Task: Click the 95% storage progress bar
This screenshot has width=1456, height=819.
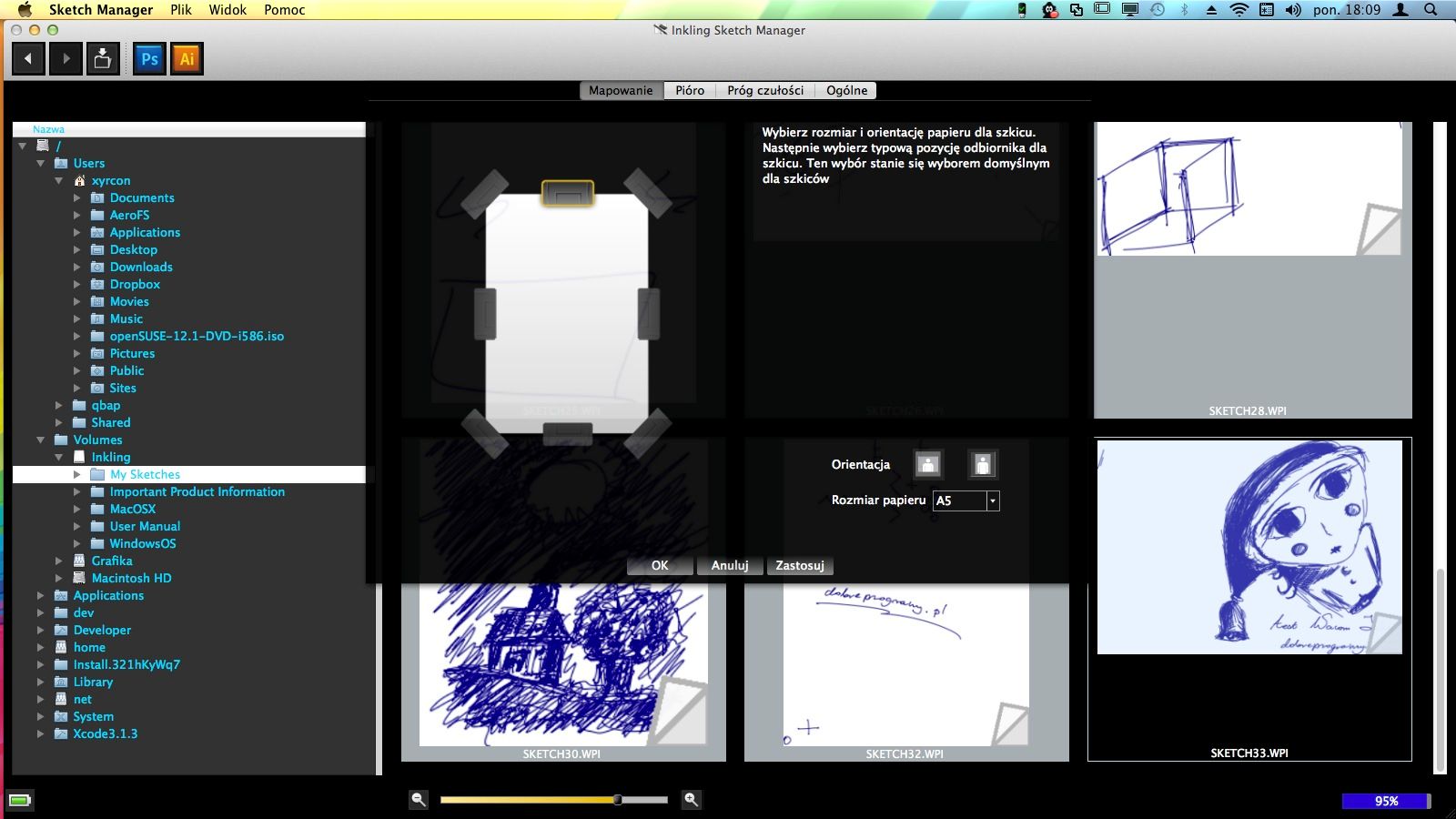Action: pyautogui.click(x=1386, y=801)
